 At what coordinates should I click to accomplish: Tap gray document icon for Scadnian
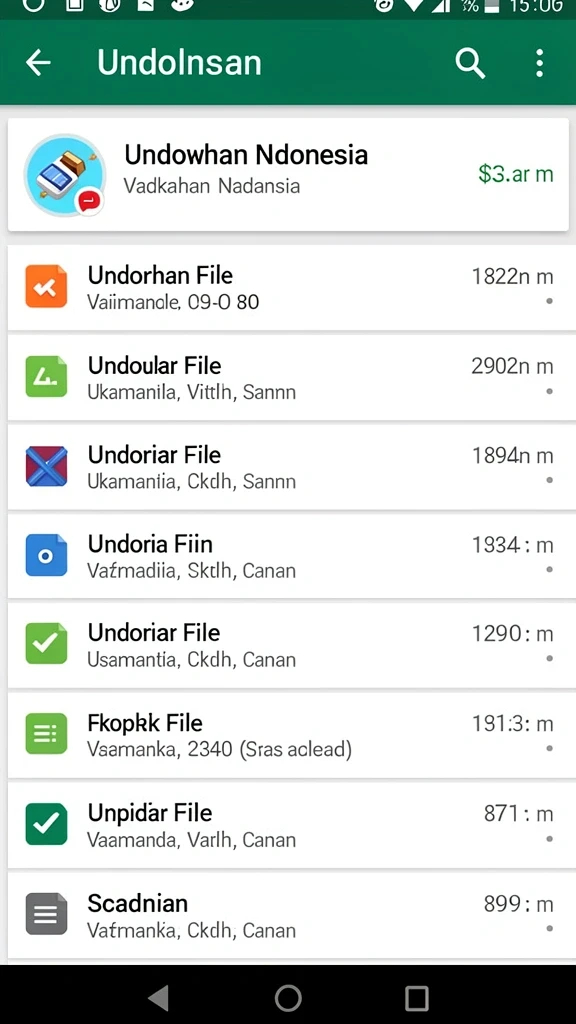point(46,914)
